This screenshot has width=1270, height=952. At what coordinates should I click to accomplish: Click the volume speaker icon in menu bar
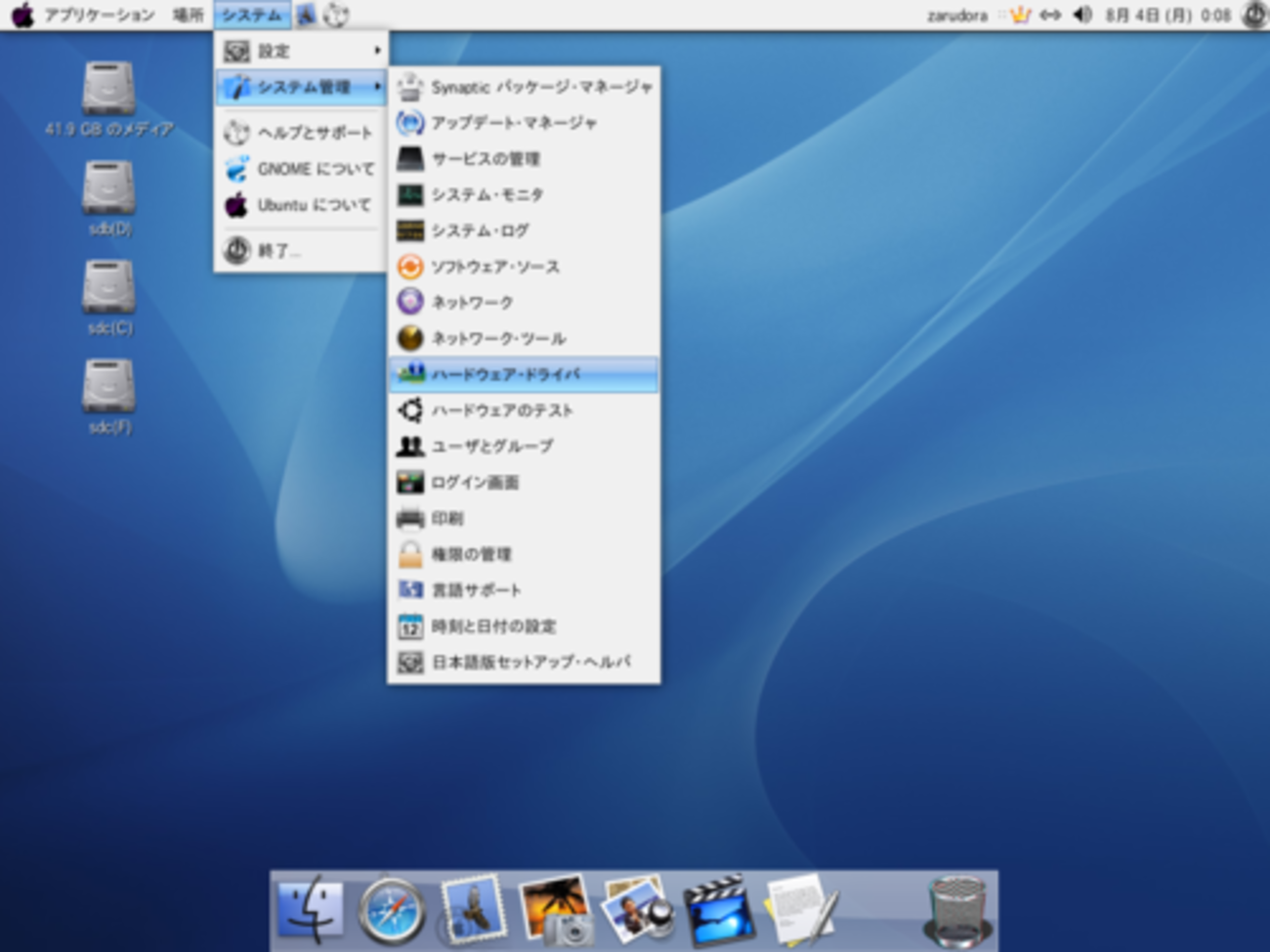point(1082,15)
